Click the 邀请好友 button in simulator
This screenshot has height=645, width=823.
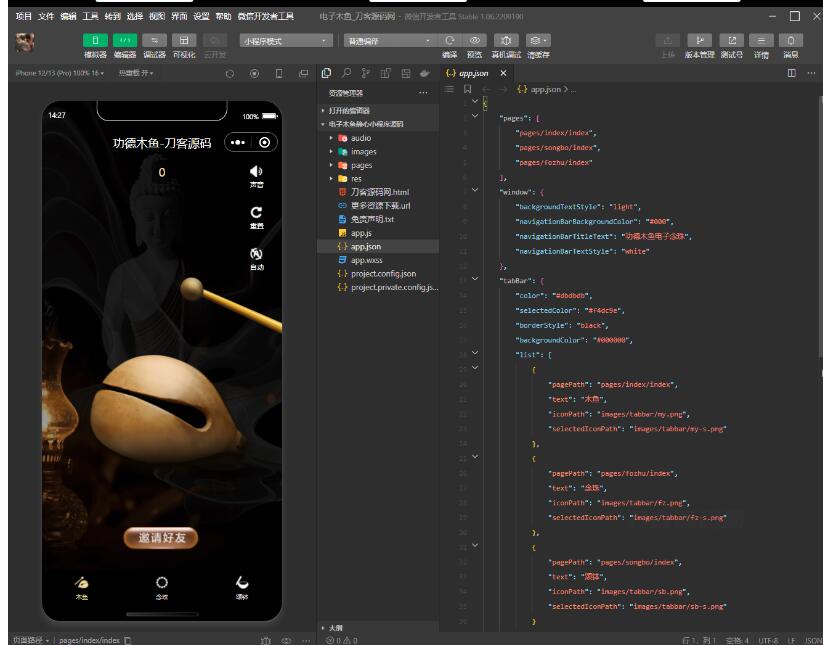click(161, 538)
